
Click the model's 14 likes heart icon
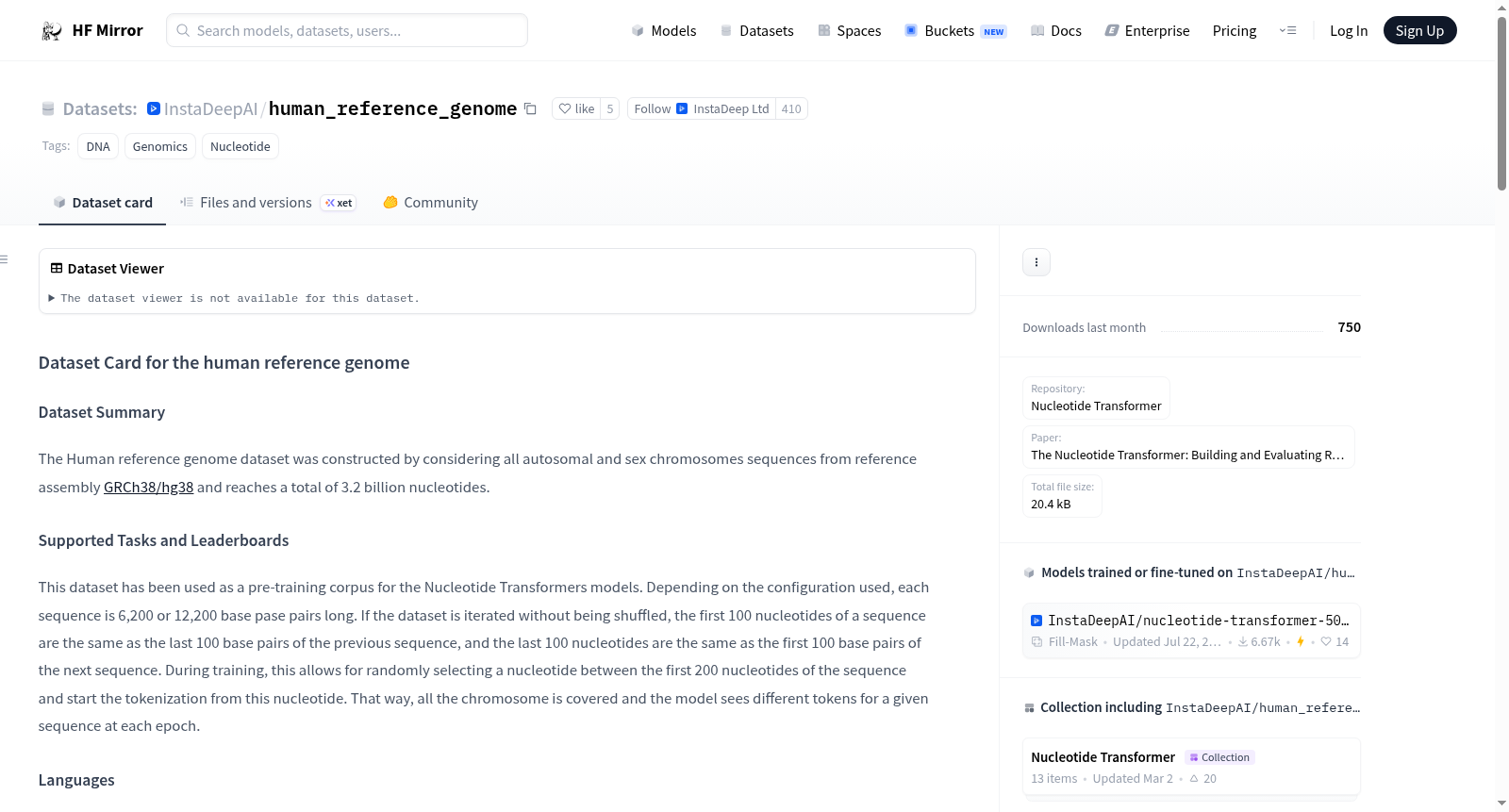[x=1326, y=642]
